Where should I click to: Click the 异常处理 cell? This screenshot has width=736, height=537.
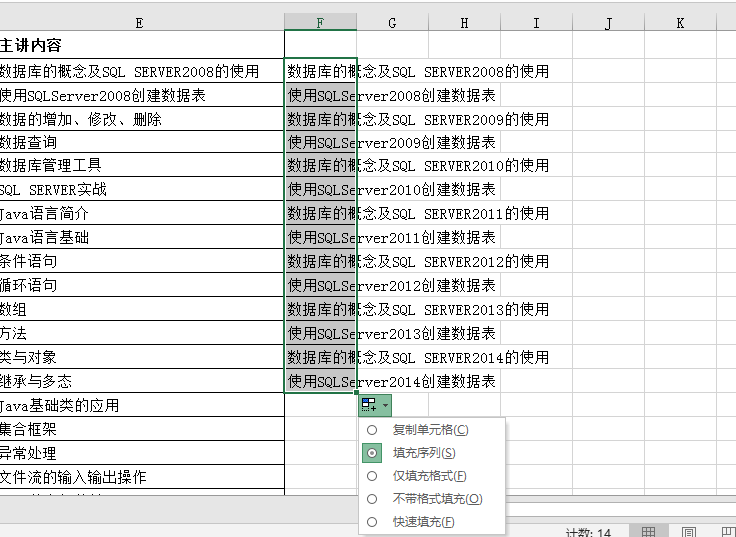(x=142, y=453)
